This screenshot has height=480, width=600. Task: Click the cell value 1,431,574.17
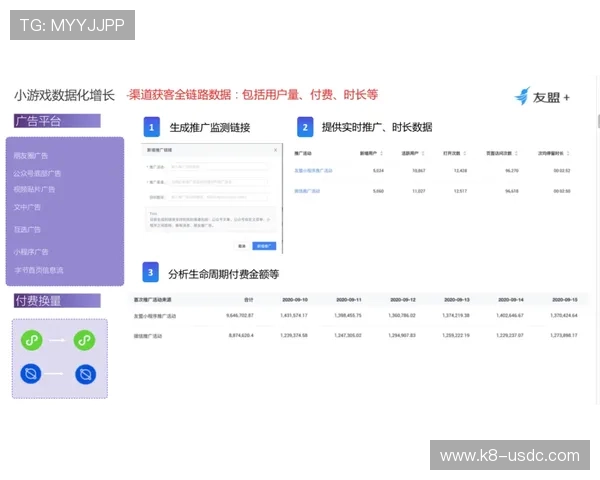pos(294,315)
